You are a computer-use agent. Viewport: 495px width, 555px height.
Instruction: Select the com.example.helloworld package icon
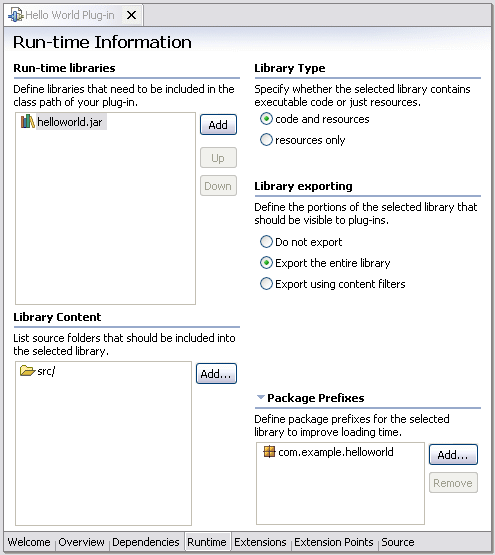click(269, 452)
